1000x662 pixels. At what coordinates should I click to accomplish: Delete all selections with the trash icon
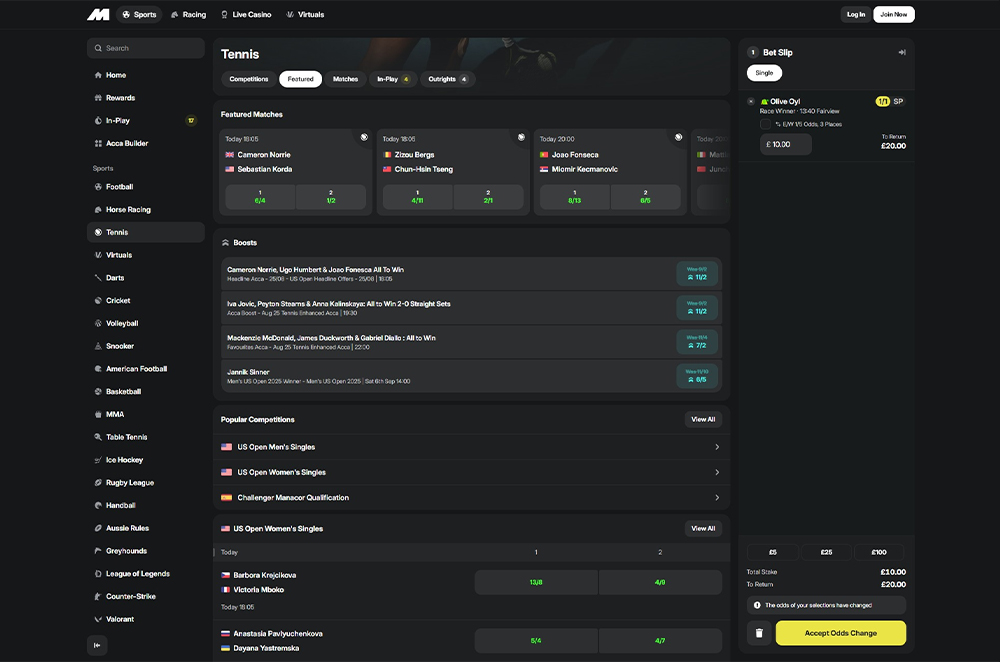click(x=759, y=633)
